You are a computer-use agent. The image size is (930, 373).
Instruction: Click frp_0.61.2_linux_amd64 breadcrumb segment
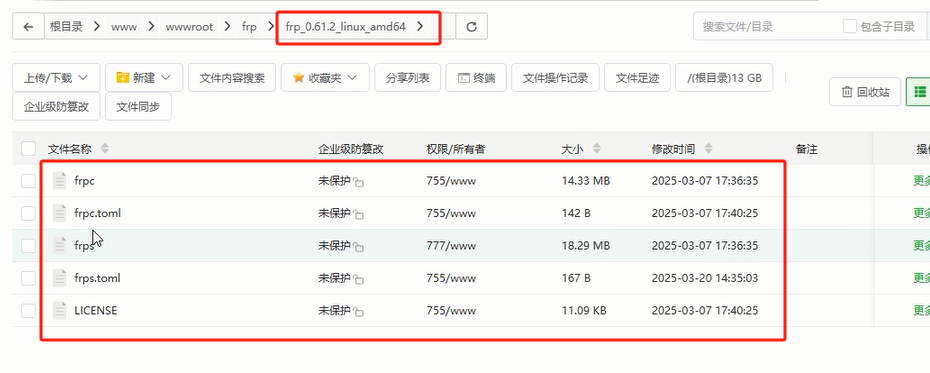(345, 27)
